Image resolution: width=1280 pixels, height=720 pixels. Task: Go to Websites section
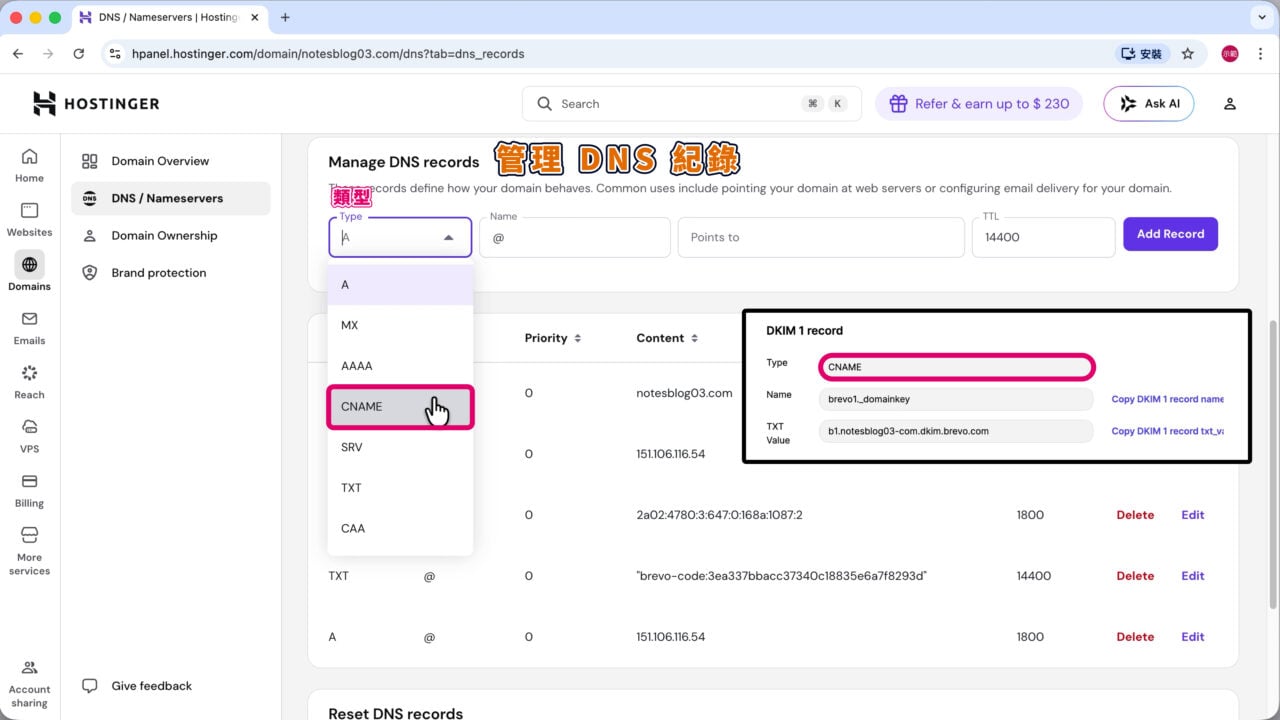click(x=29, y=220)
